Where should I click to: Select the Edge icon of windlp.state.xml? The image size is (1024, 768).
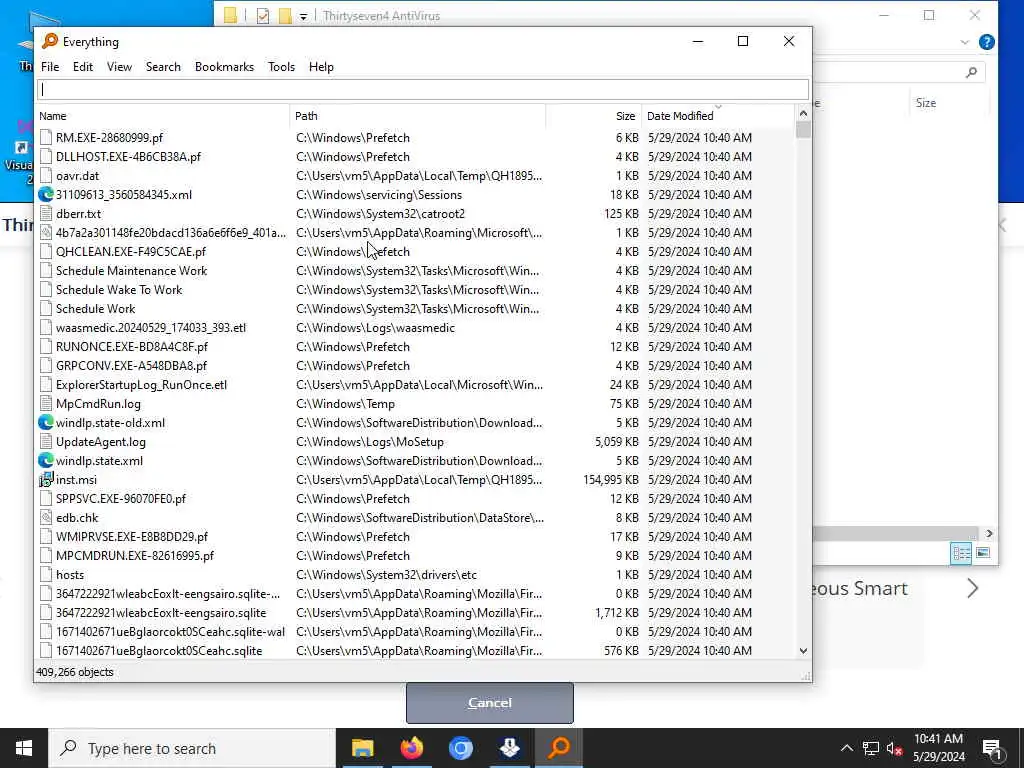46,460
